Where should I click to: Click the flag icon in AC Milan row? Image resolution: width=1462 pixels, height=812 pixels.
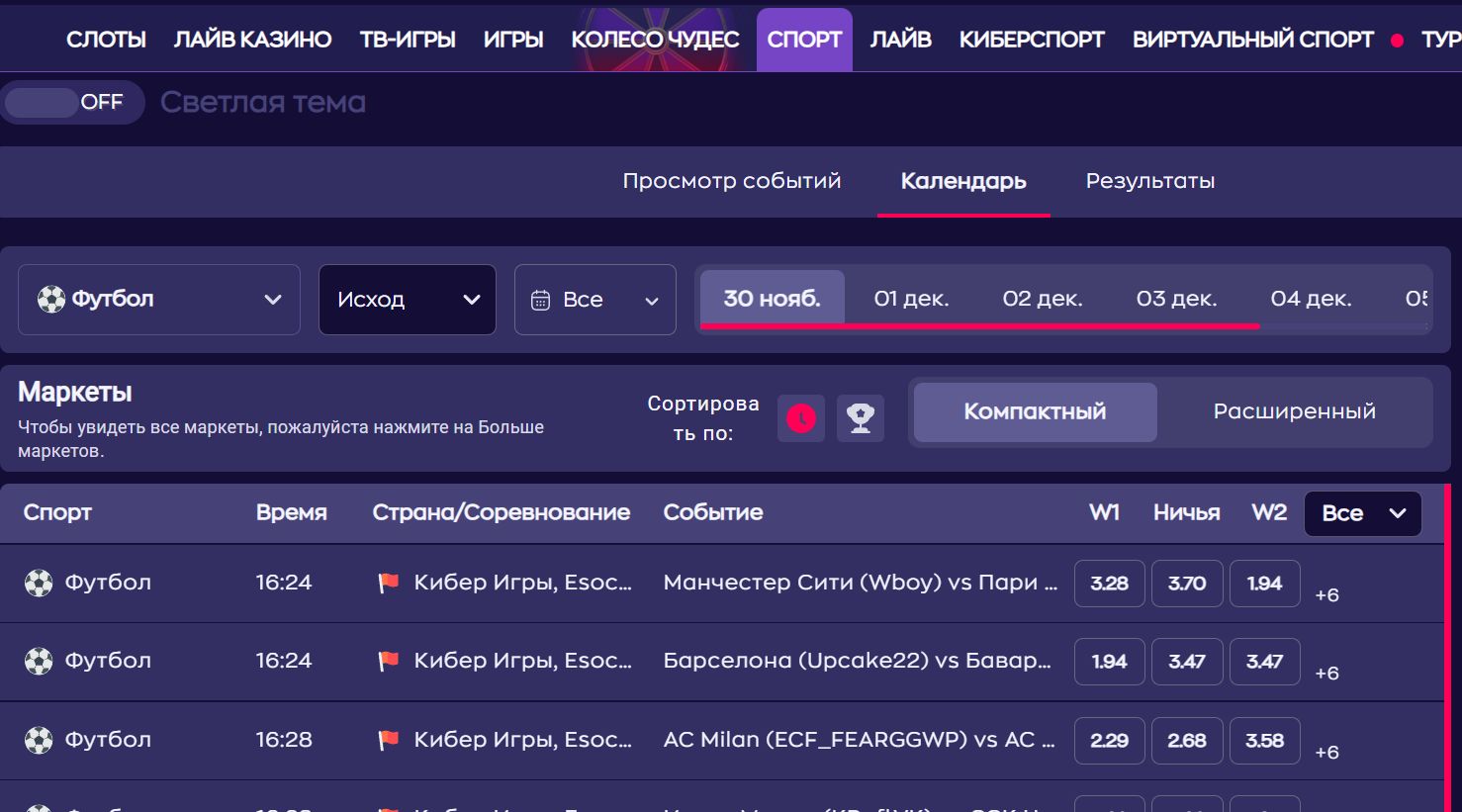point(389,740)
